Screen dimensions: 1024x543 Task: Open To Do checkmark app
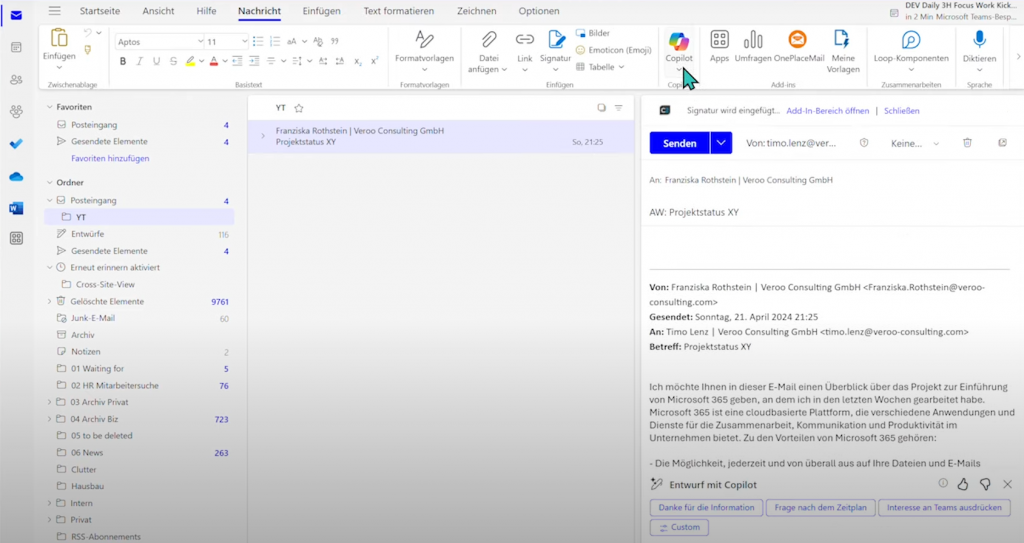coord(16,144)
